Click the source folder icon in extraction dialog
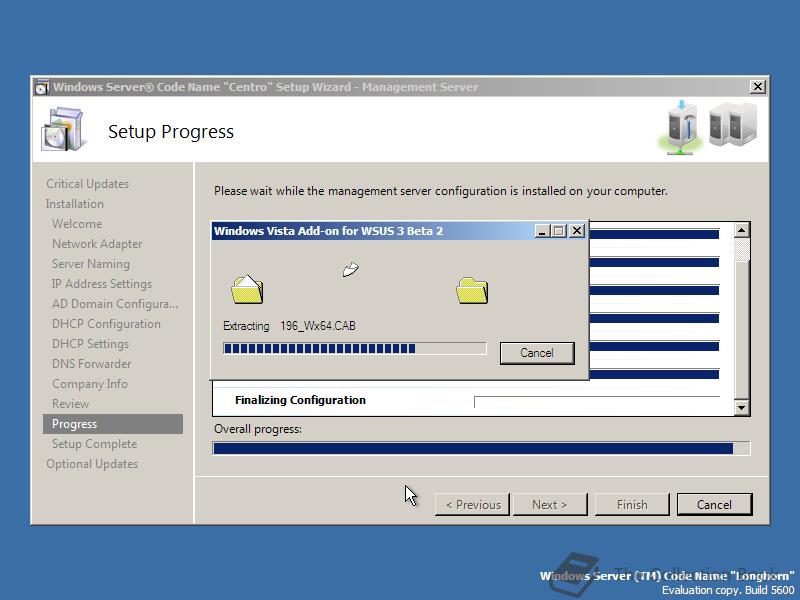 (x=247, y=289)
